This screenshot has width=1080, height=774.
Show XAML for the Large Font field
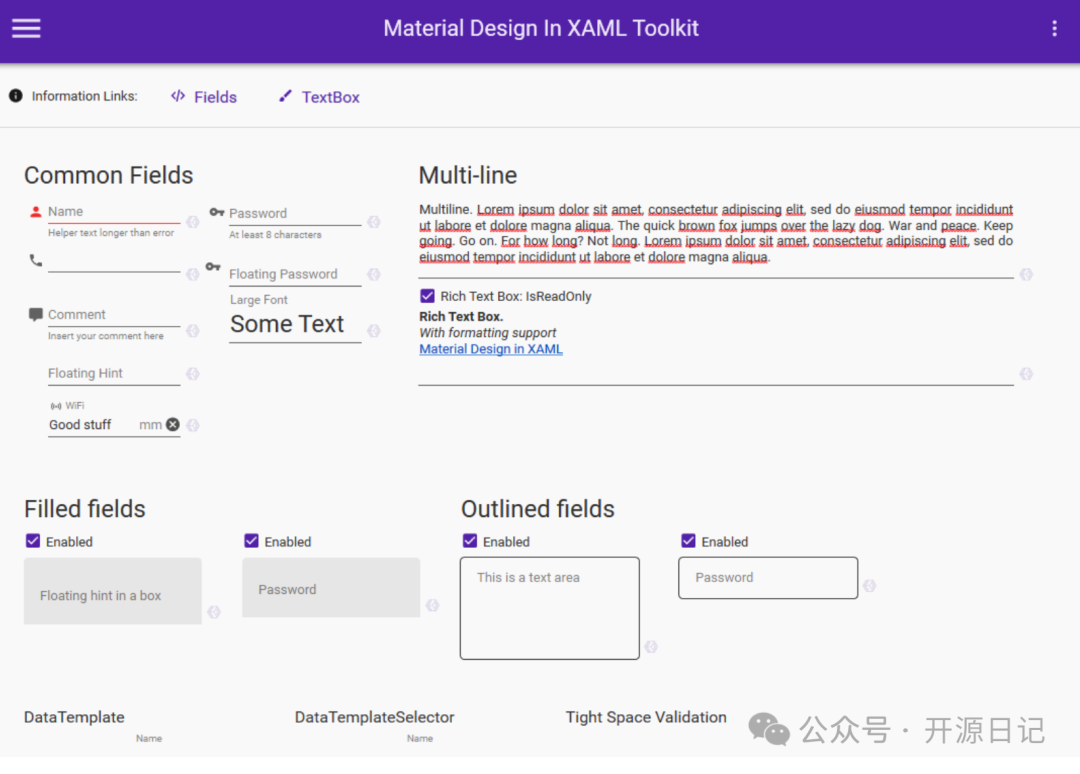pyautogui.click(x=374, y=331)
